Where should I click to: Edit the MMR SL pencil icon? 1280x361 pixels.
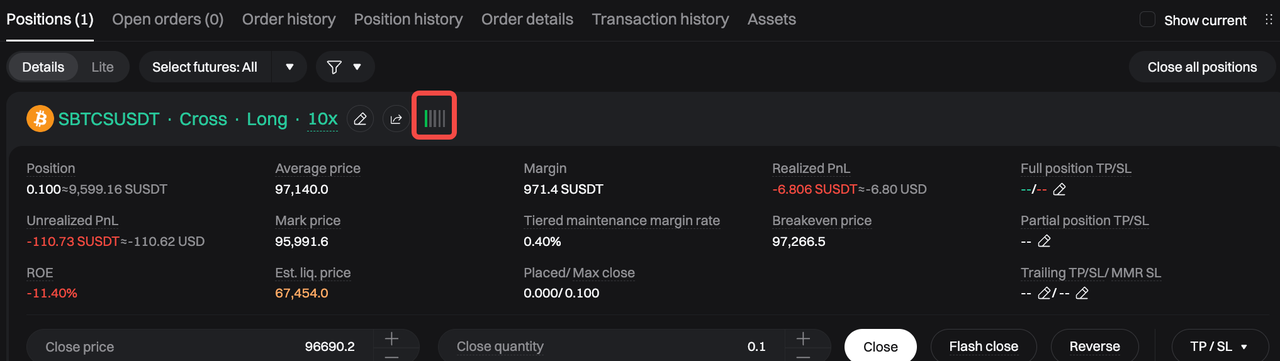point(1082,293)
